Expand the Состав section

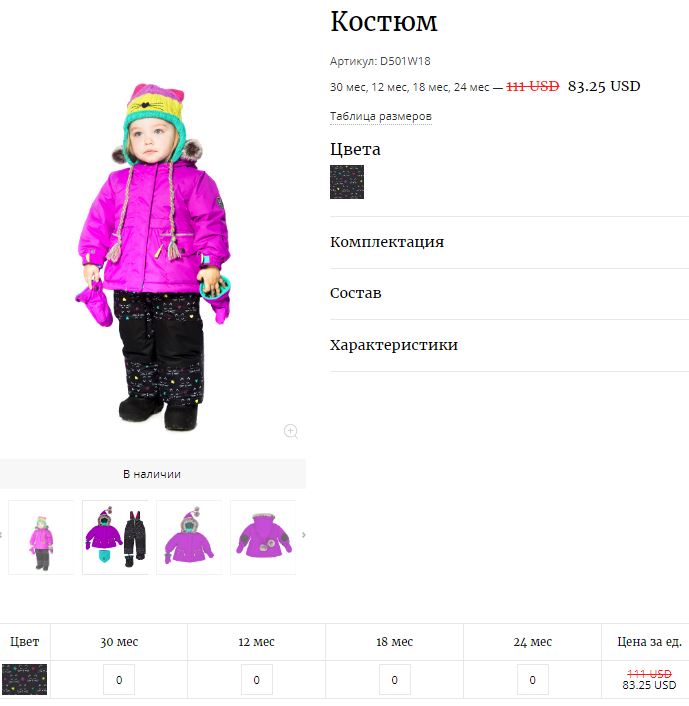coord(356,293)
